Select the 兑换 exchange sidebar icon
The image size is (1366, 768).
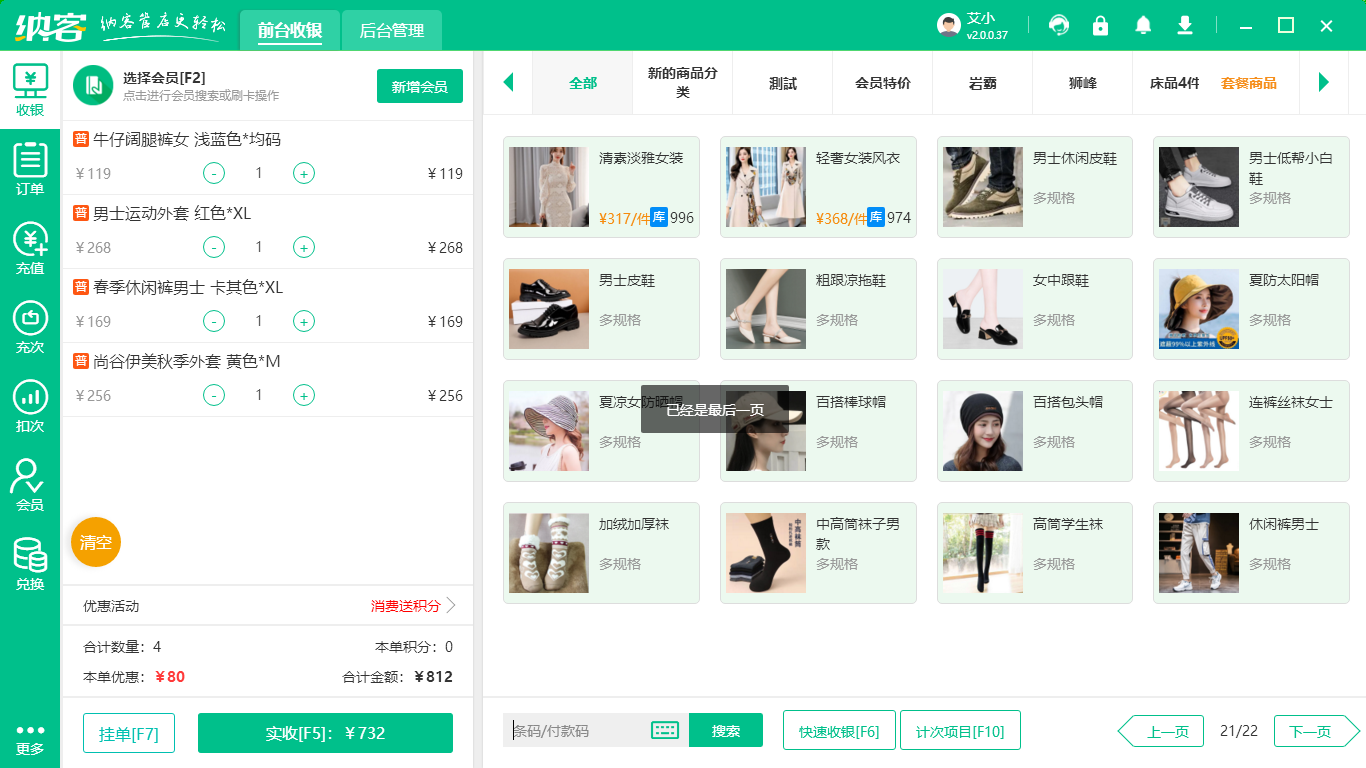click(30, 564)
